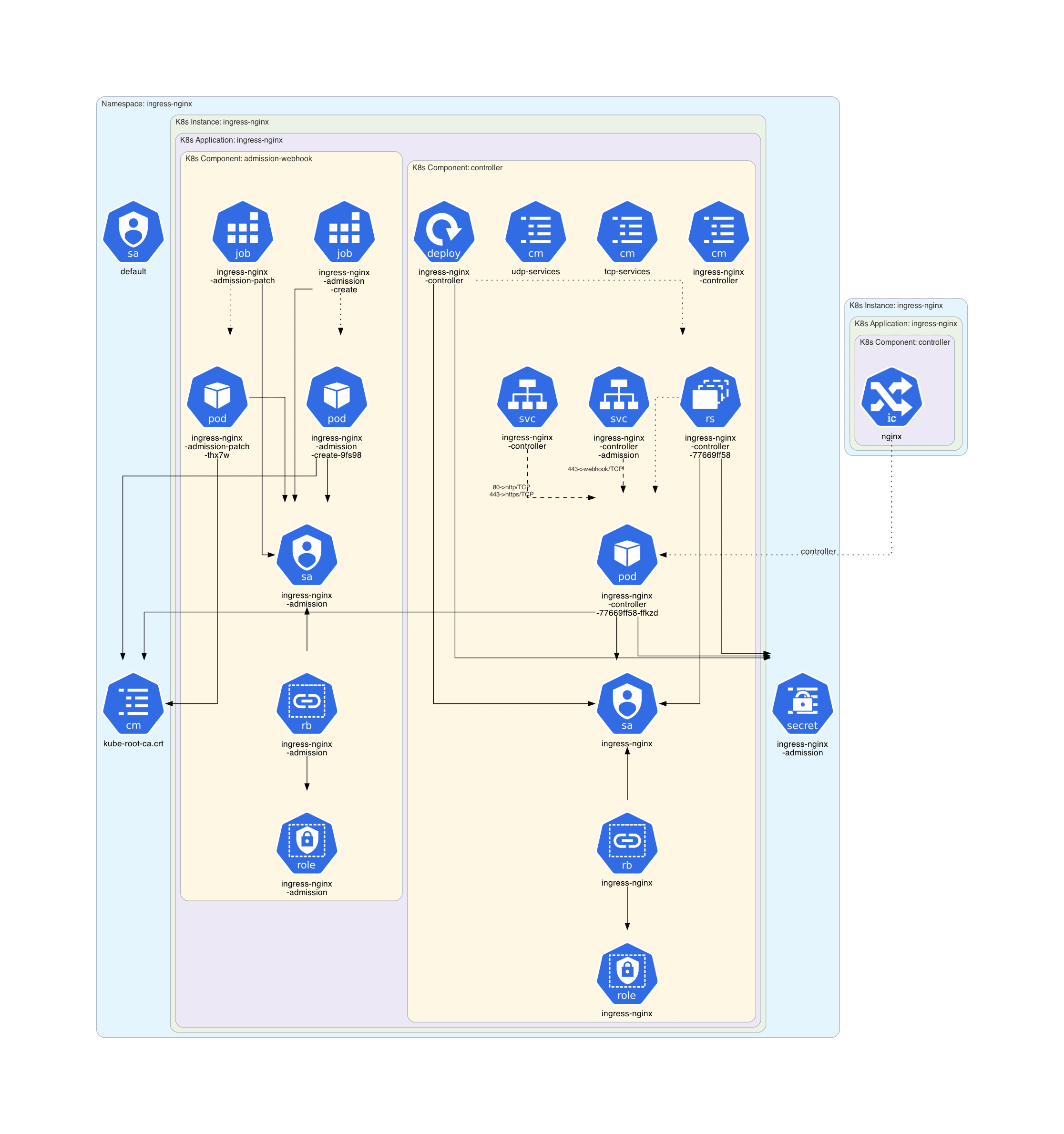
Task: Click the 'K8s Component: admission-webhook' label
Action: click(x=249, y=159)
